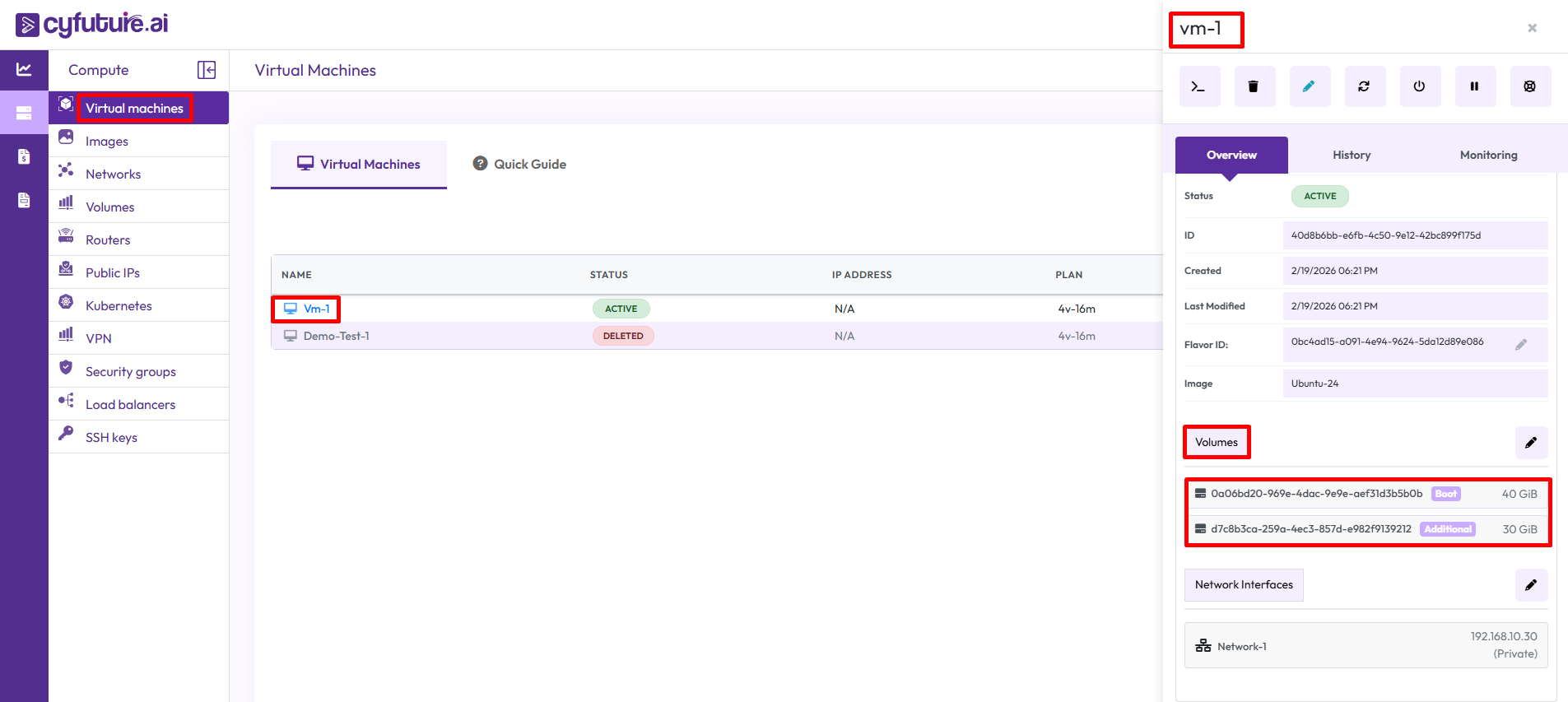
Task: Open Security groups in the sidebar
Action: pyautogui.click(x=130, y=371)
